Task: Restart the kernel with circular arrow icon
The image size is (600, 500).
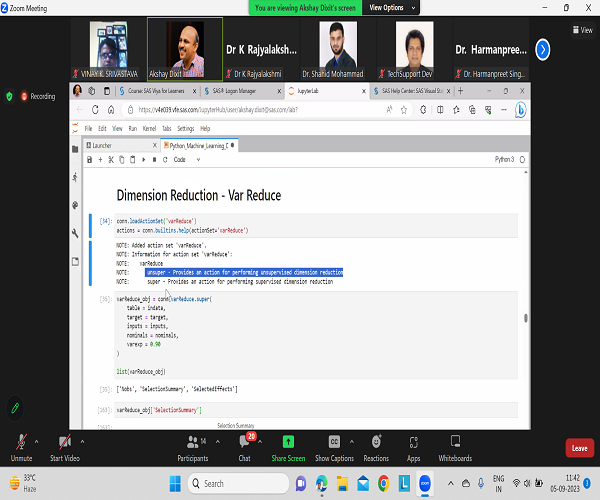Action: (165, 160)
